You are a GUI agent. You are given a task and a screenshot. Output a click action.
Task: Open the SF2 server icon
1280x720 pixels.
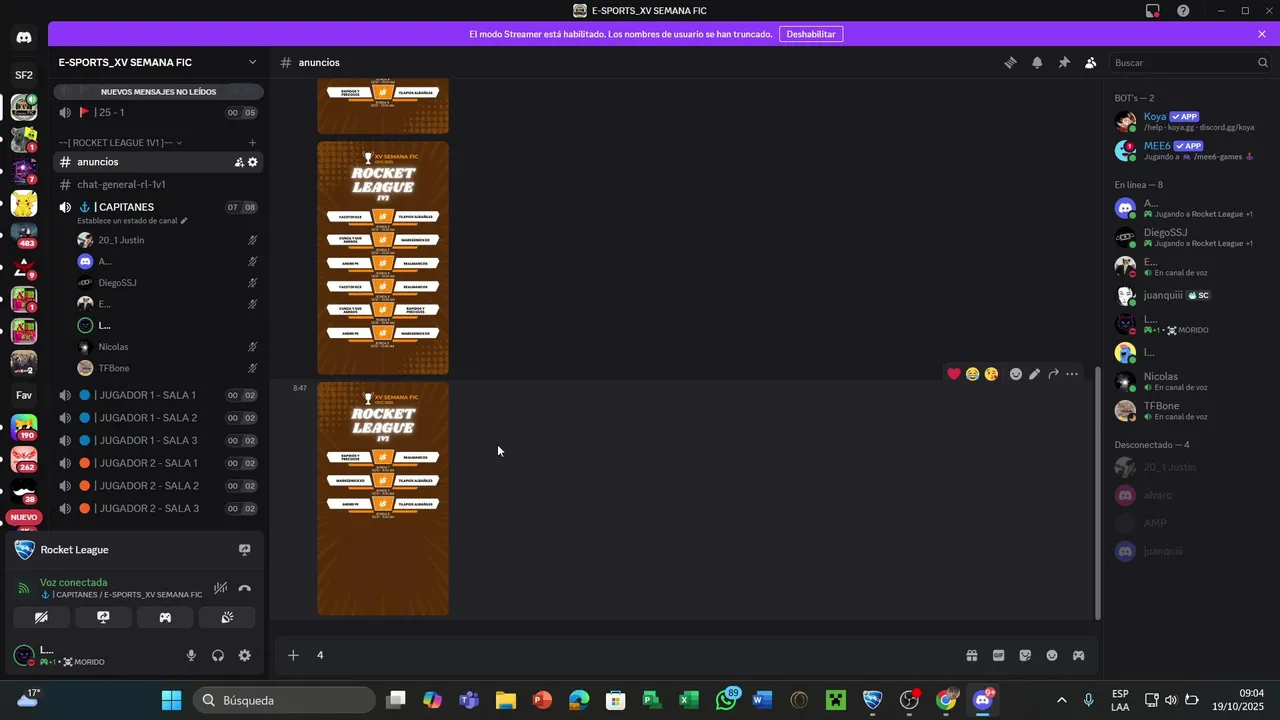[x=24, y=75]
